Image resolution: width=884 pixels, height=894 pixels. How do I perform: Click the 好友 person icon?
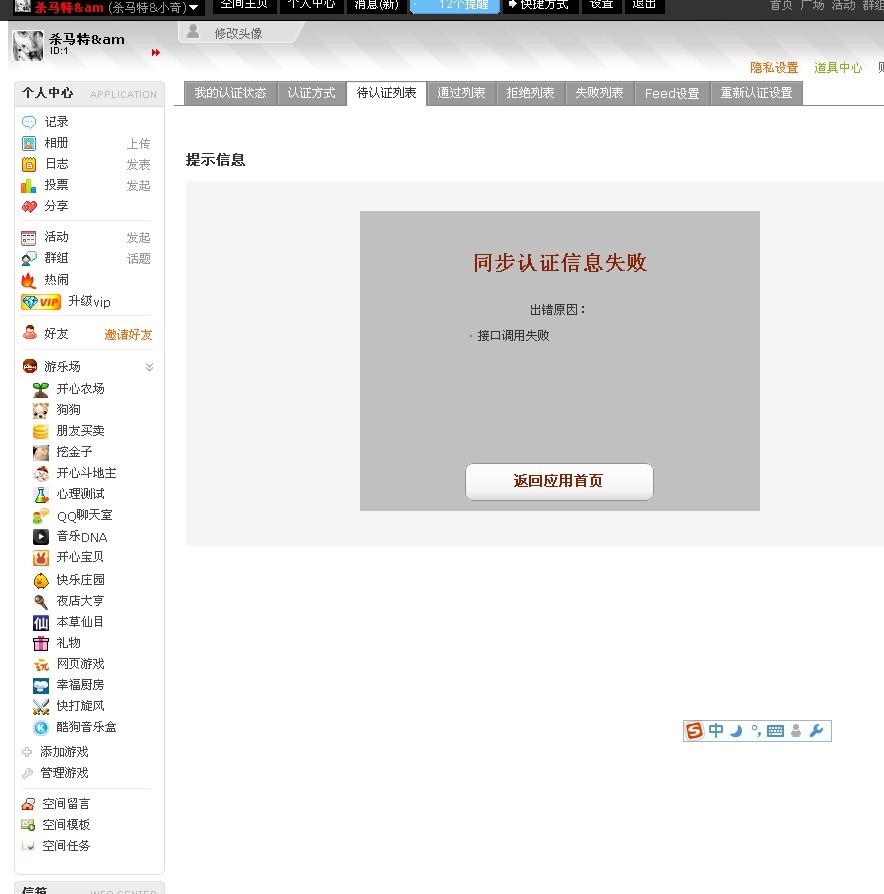click(x=30, y=332)
